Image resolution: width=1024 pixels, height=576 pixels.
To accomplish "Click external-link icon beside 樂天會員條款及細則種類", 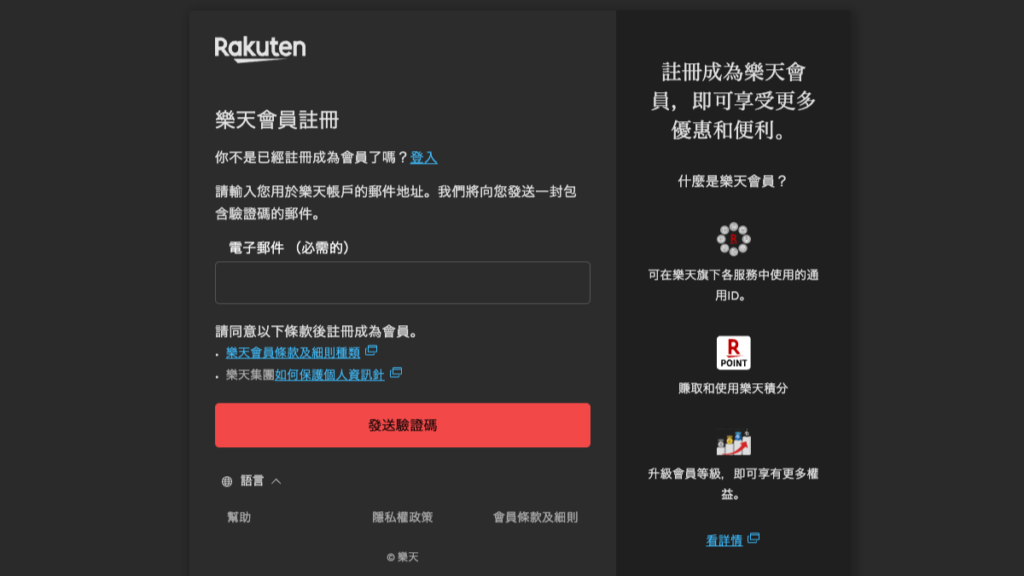I will [371, 351].
